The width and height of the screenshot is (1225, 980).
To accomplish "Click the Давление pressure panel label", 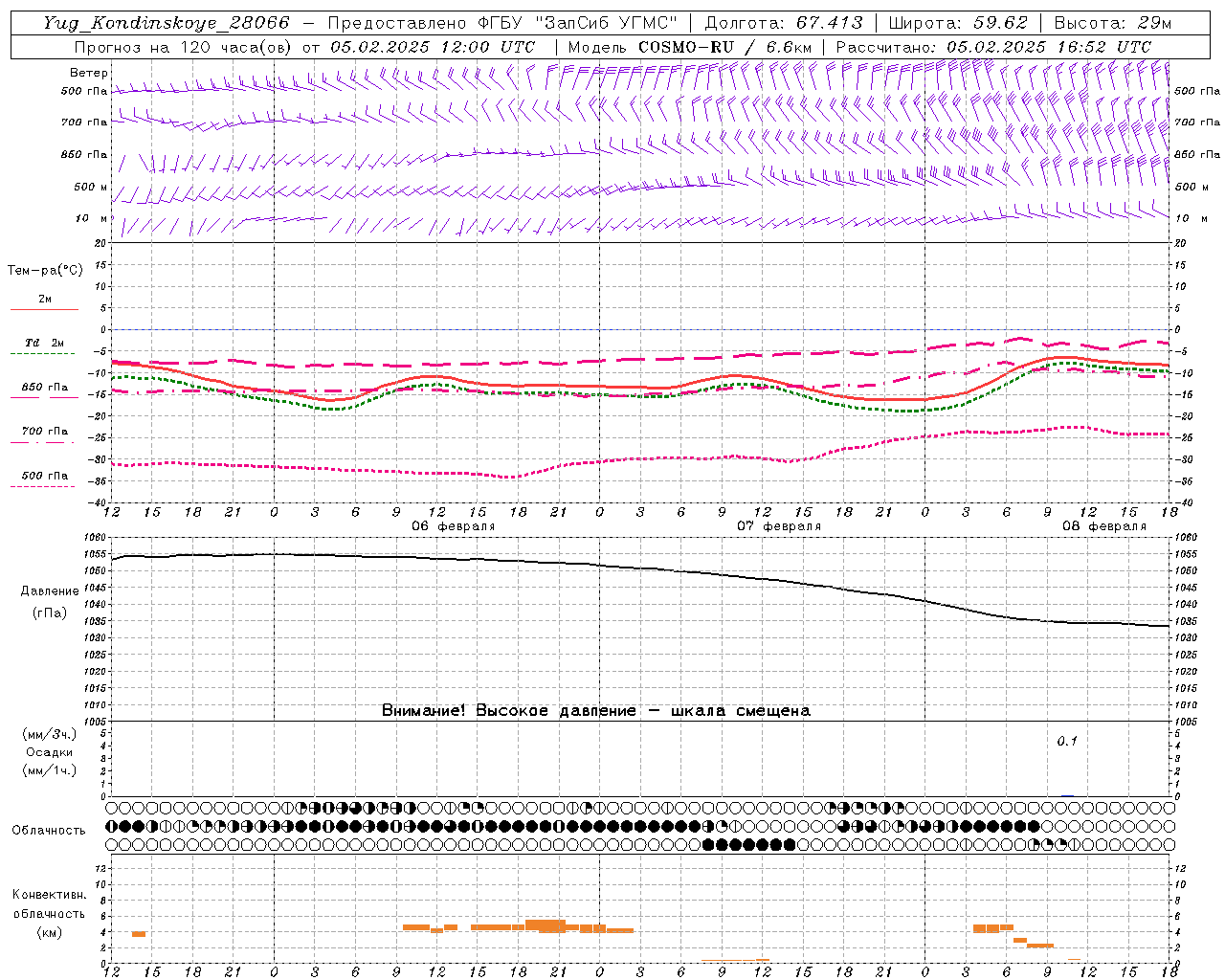I will tap(50, 590).
